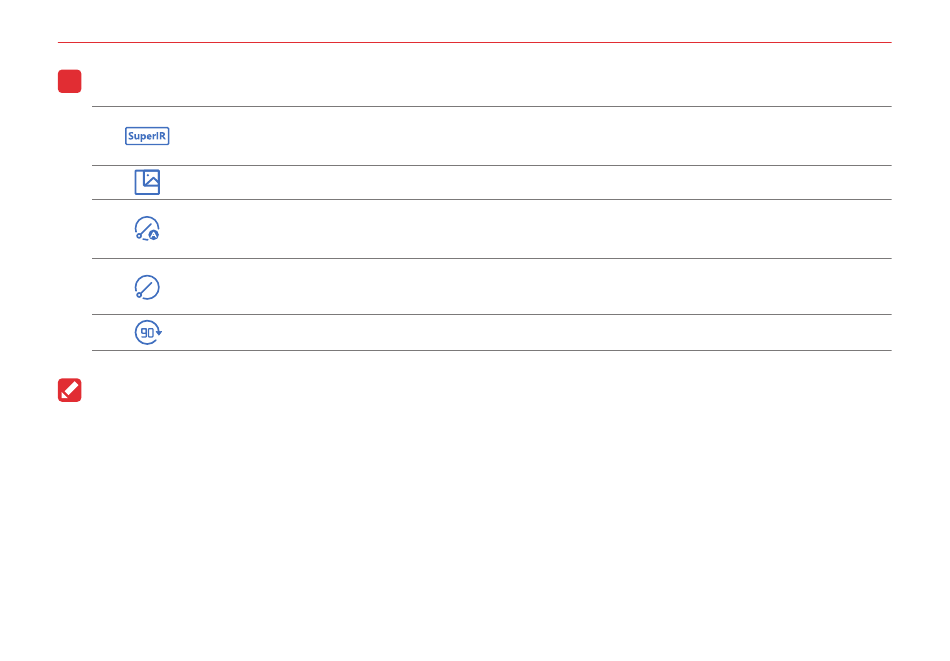This screenshot has height=661, width=950.
Task: Click the divider between the two rotation dial rows
Action: 491,259
